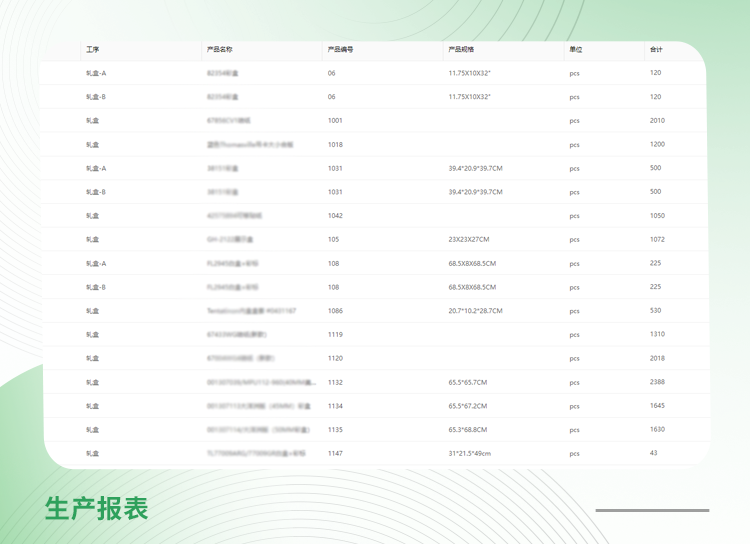The height and width of the screenshot is (544, 750).
Task: Select the spec cell 65.5*67.2CM
Action: click(467, 406)
